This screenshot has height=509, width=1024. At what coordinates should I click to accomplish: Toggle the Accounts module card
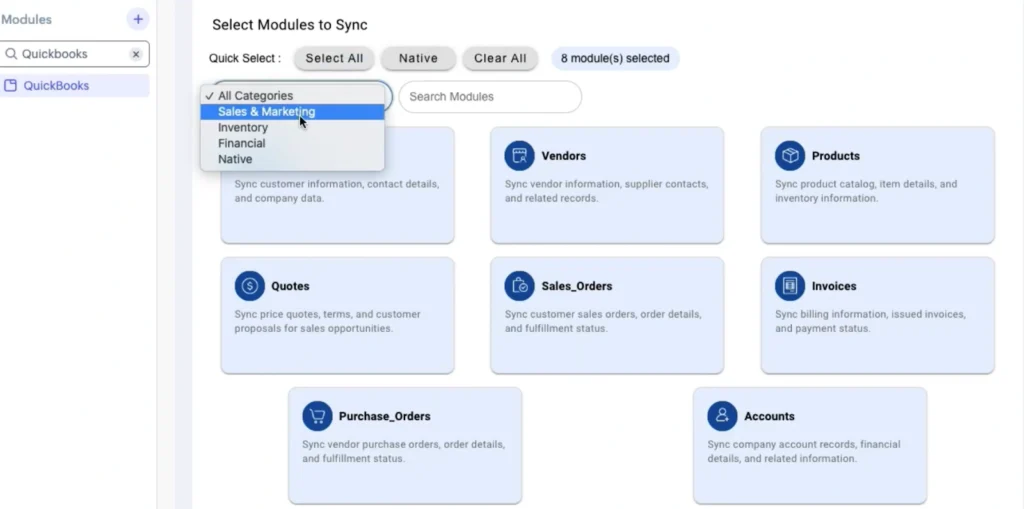(x=810, y=445)
